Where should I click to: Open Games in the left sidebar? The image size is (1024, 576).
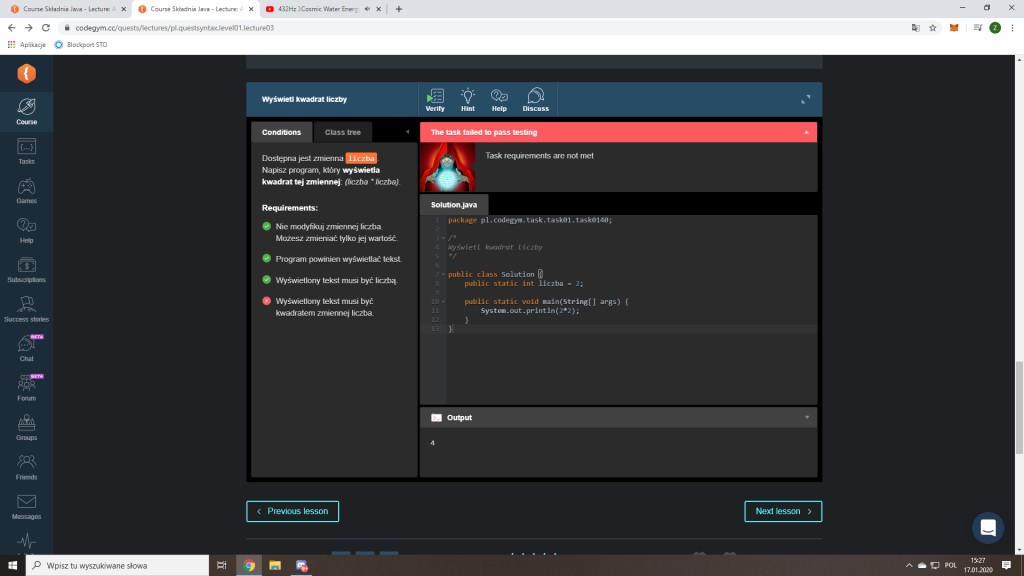click(27, 190)
